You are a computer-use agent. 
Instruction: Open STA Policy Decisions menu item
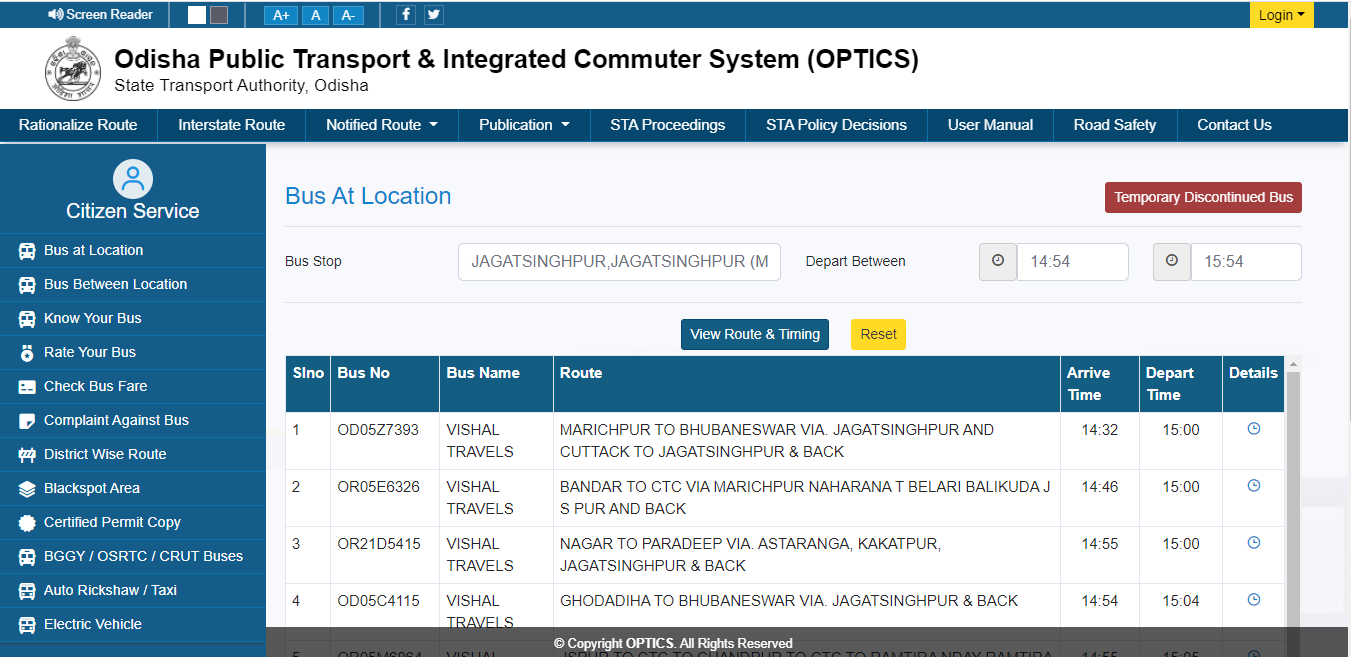(x=837, y=125)
